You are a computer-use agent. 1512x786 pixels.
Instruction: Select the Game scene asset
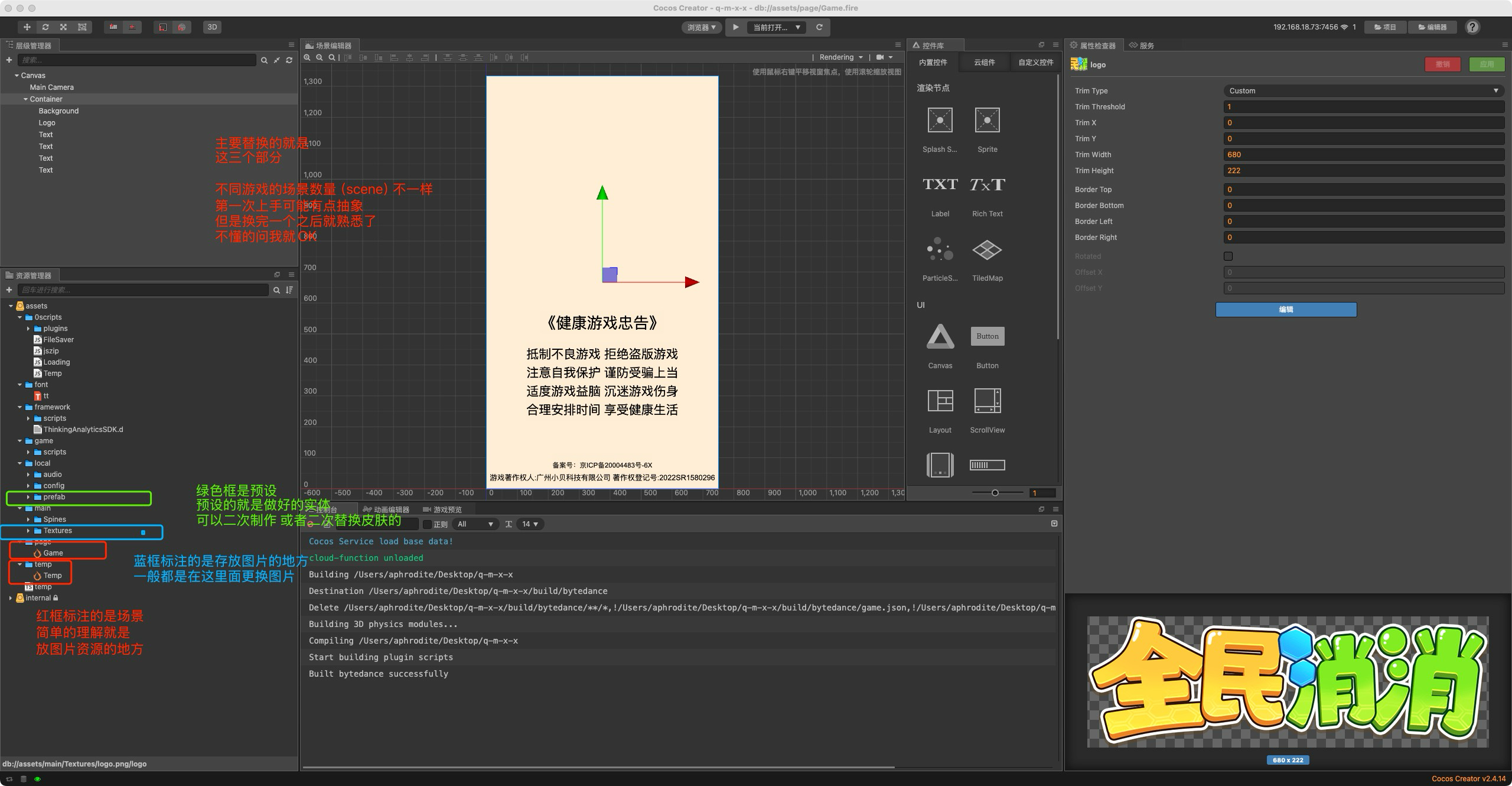pyautogui.click(x=48, y=553)
